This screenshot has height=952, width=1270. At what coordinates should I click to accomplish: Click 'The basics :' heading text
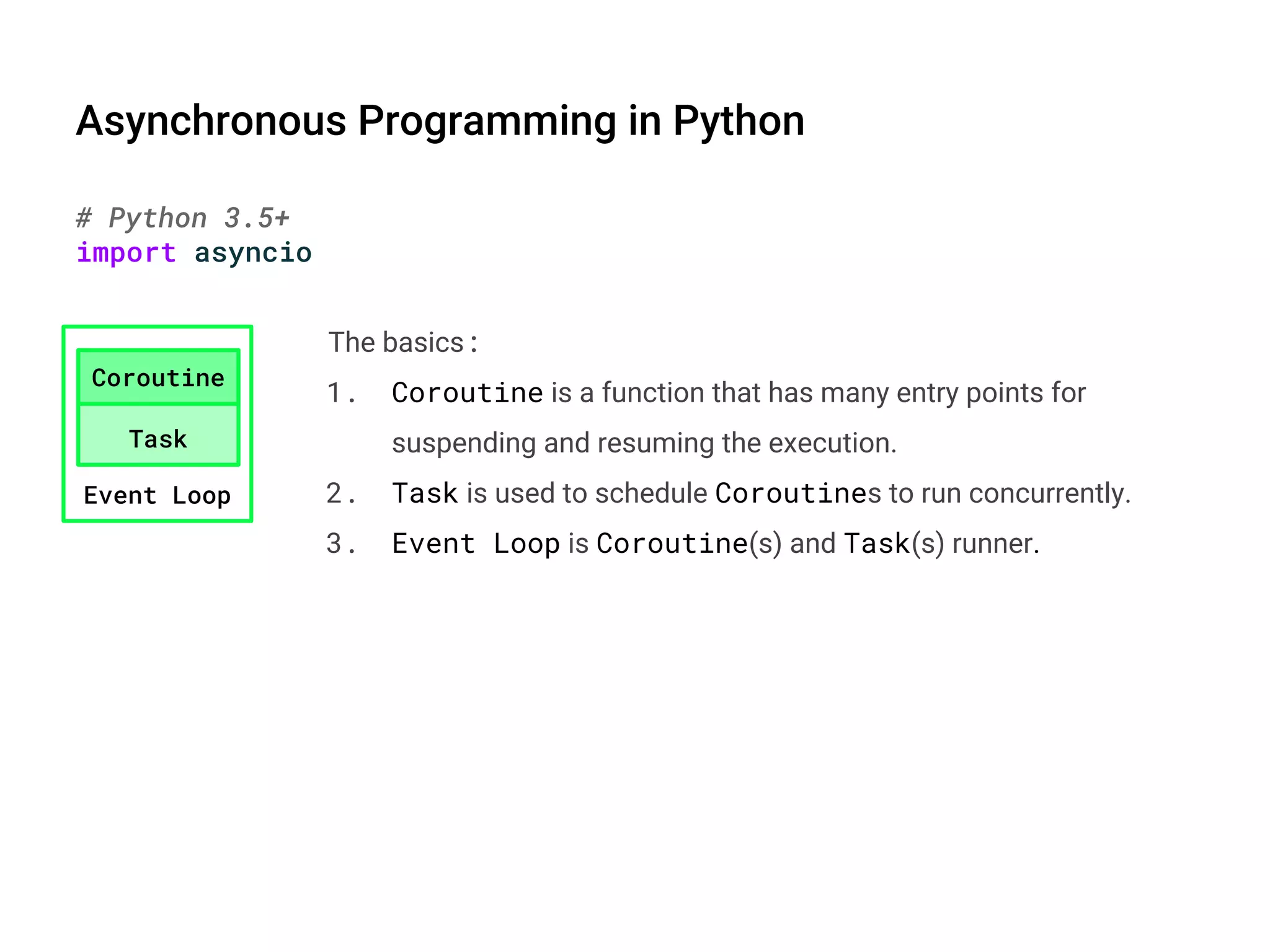403,343
